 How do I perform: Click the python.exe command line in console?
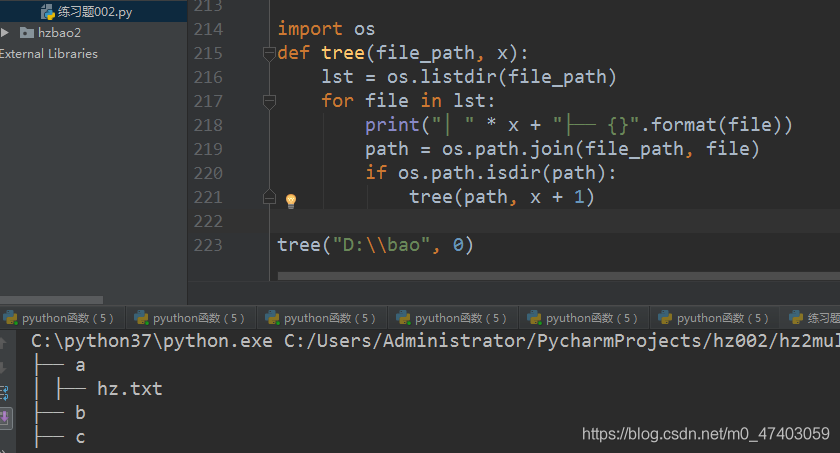(x=435, y=341)
